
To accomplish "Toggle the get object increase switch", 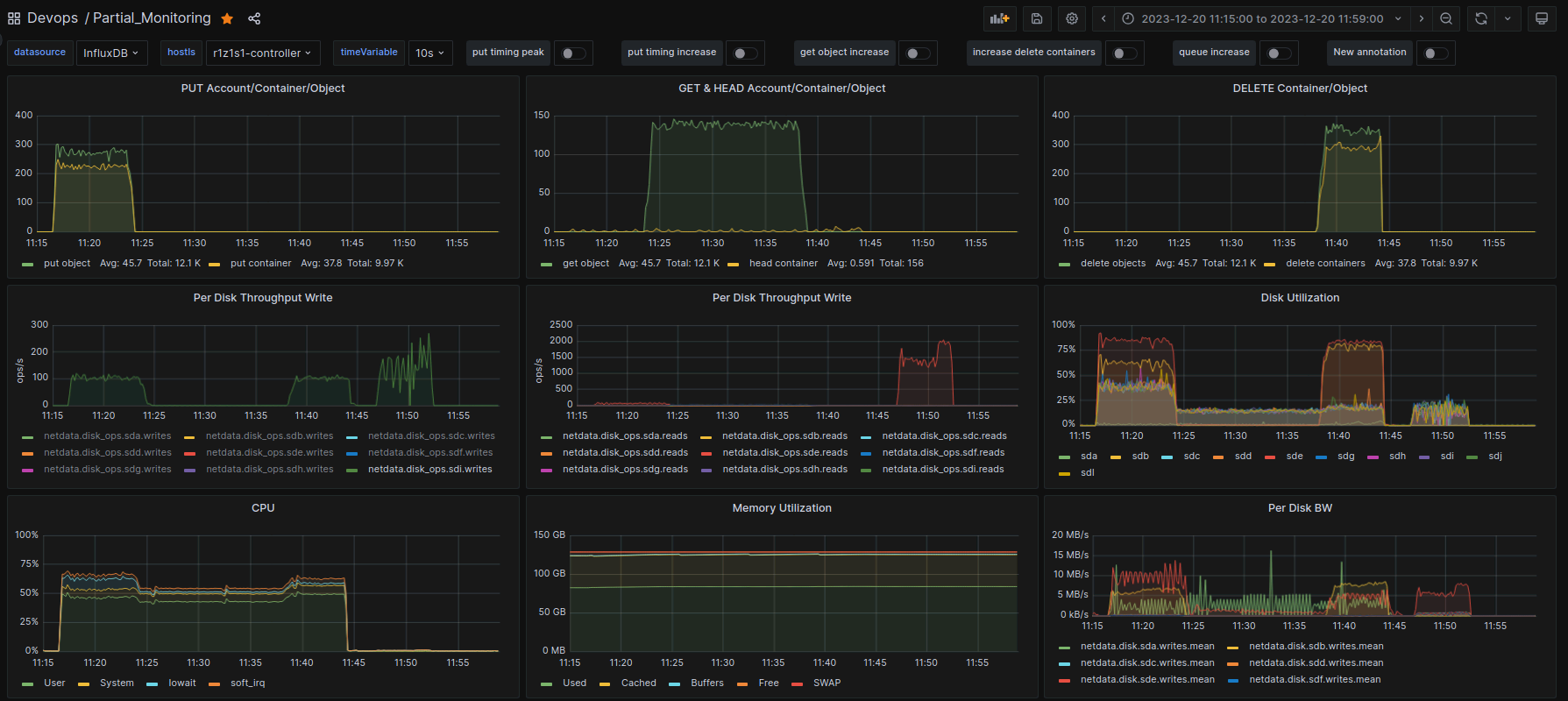I will click(918, 53).
